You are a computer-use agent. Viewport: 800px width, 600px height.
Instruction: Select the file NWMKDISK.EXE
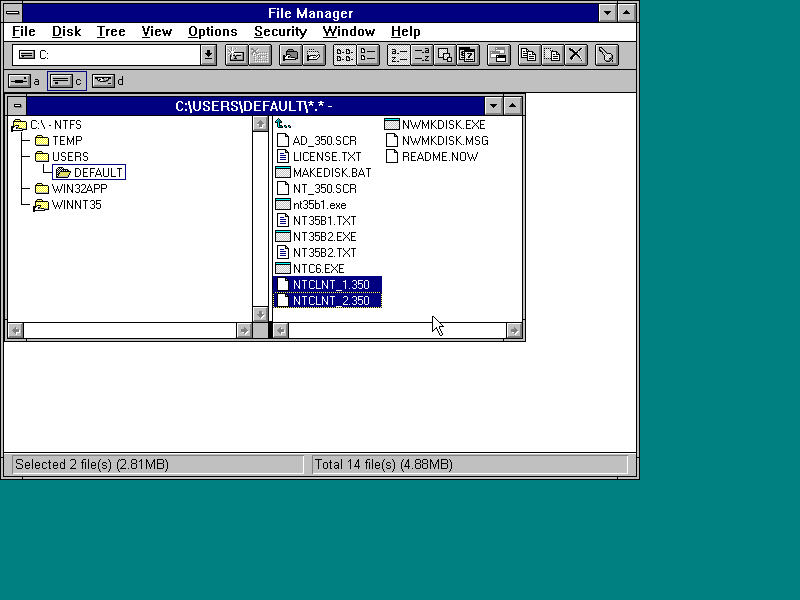[435, 125]
